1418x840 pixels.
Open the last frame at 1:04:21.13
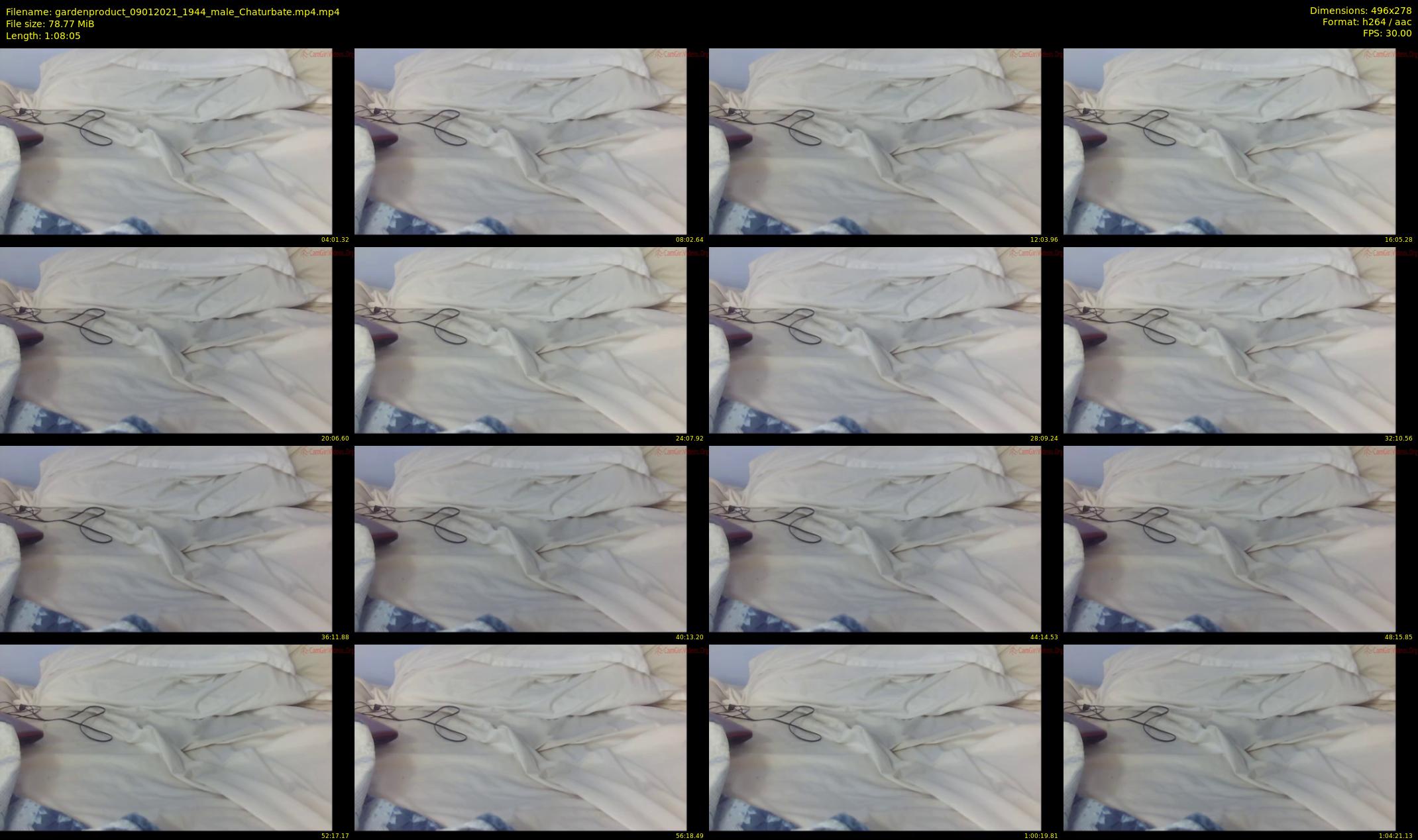click(x=1229, y=737)
